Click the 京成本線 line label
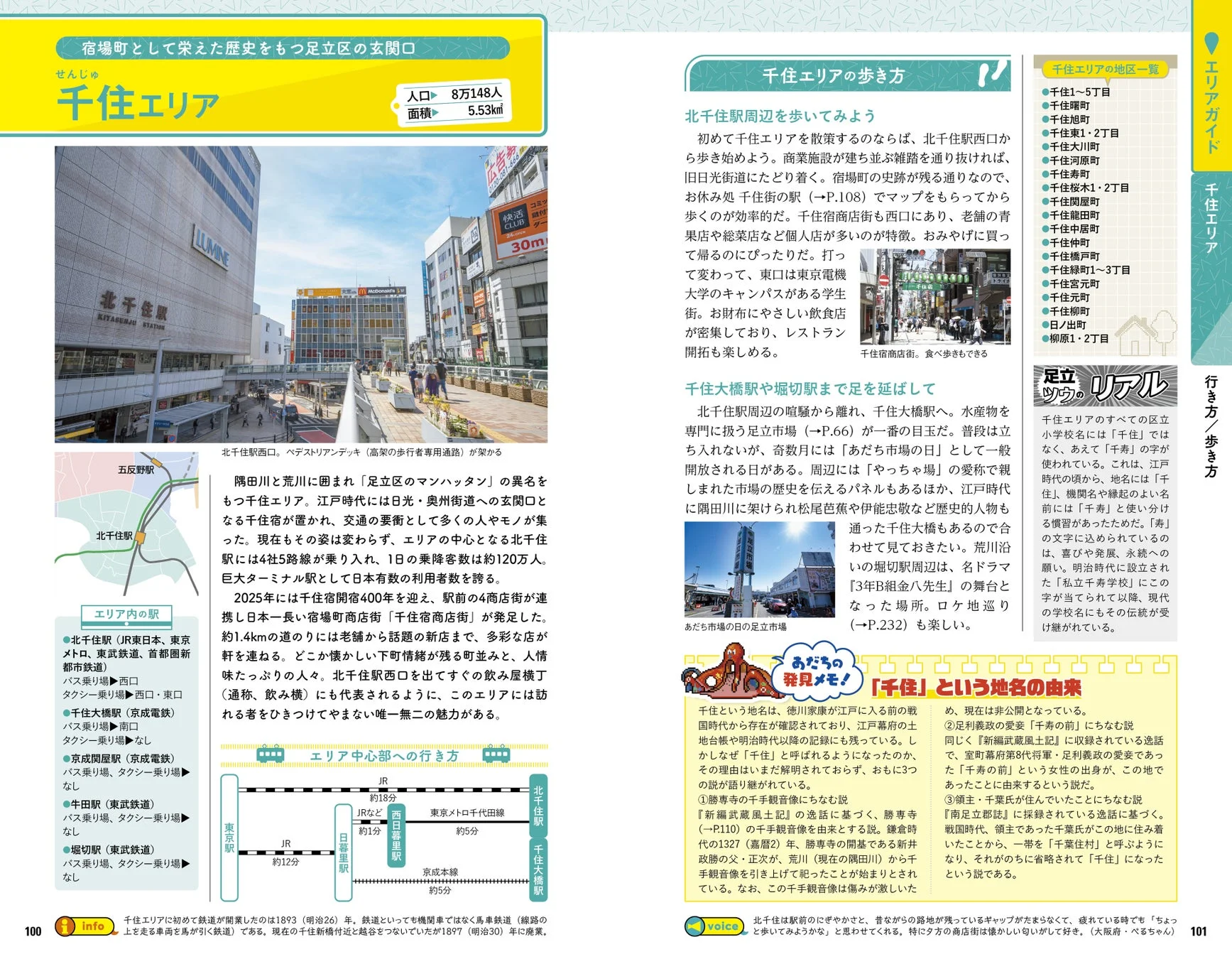Viewport: 1232px width, 959px height. (x=440, y=872)
